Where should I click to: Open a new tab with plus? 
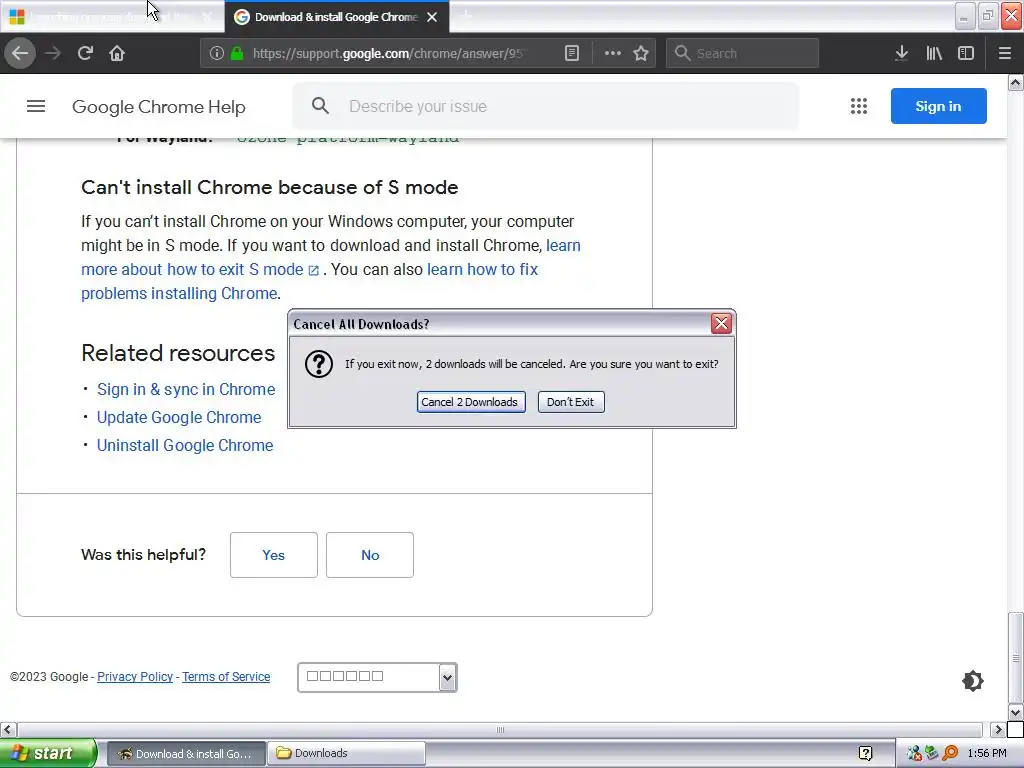point(466,16)
